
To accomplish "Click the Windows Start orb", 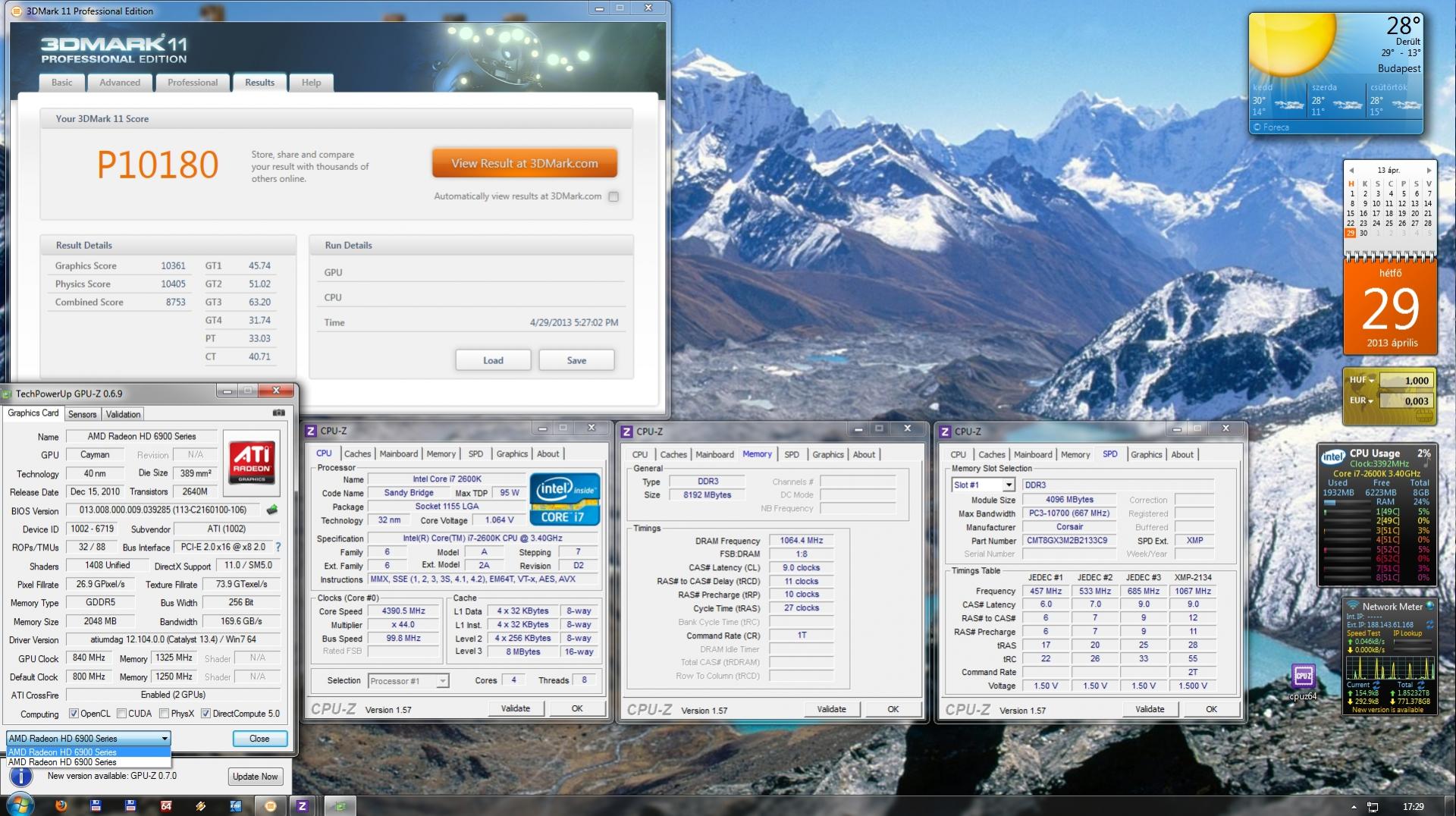I will coord(20,805).
